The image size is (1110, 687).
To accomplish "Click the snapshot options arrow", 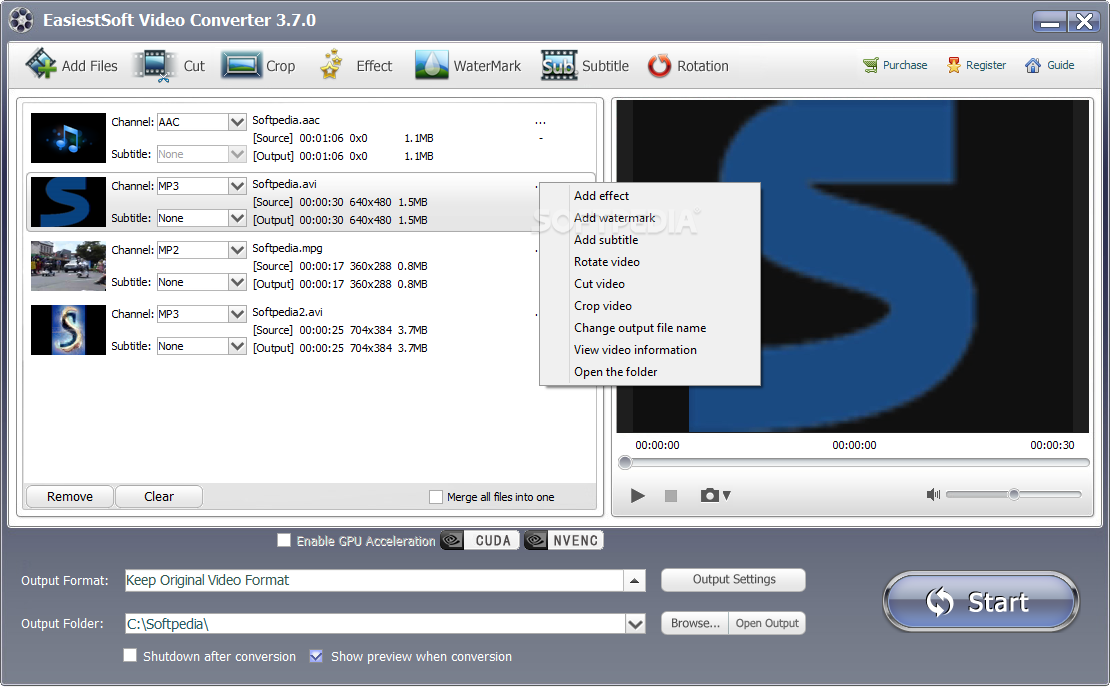I will point(726,496).
